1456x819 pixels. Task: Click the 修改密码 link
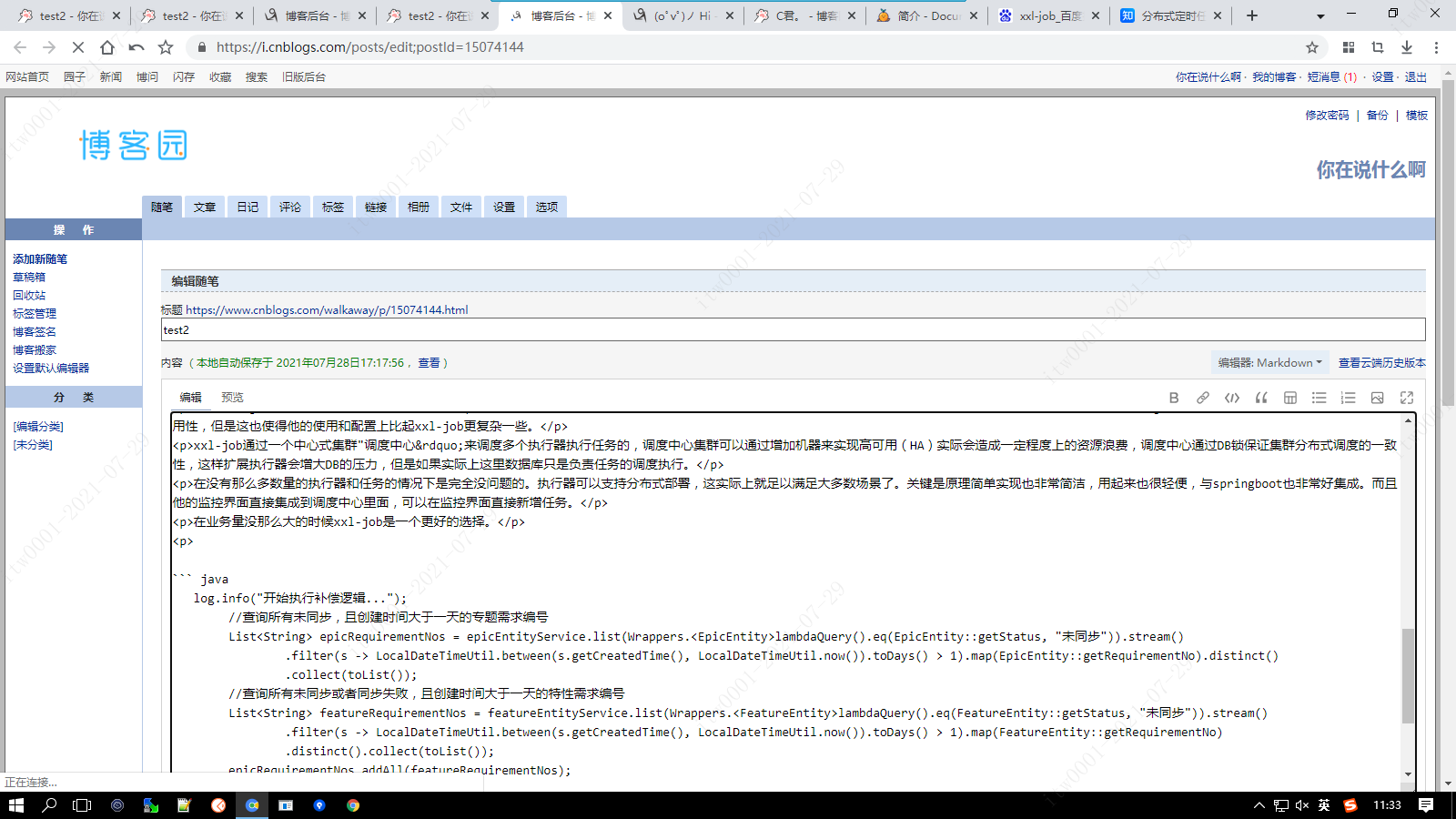1327,116
